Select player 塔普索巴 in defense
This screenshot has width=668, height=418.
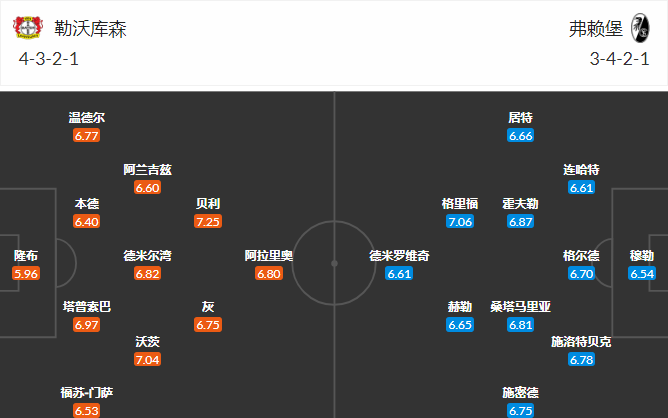click(87, 308)
